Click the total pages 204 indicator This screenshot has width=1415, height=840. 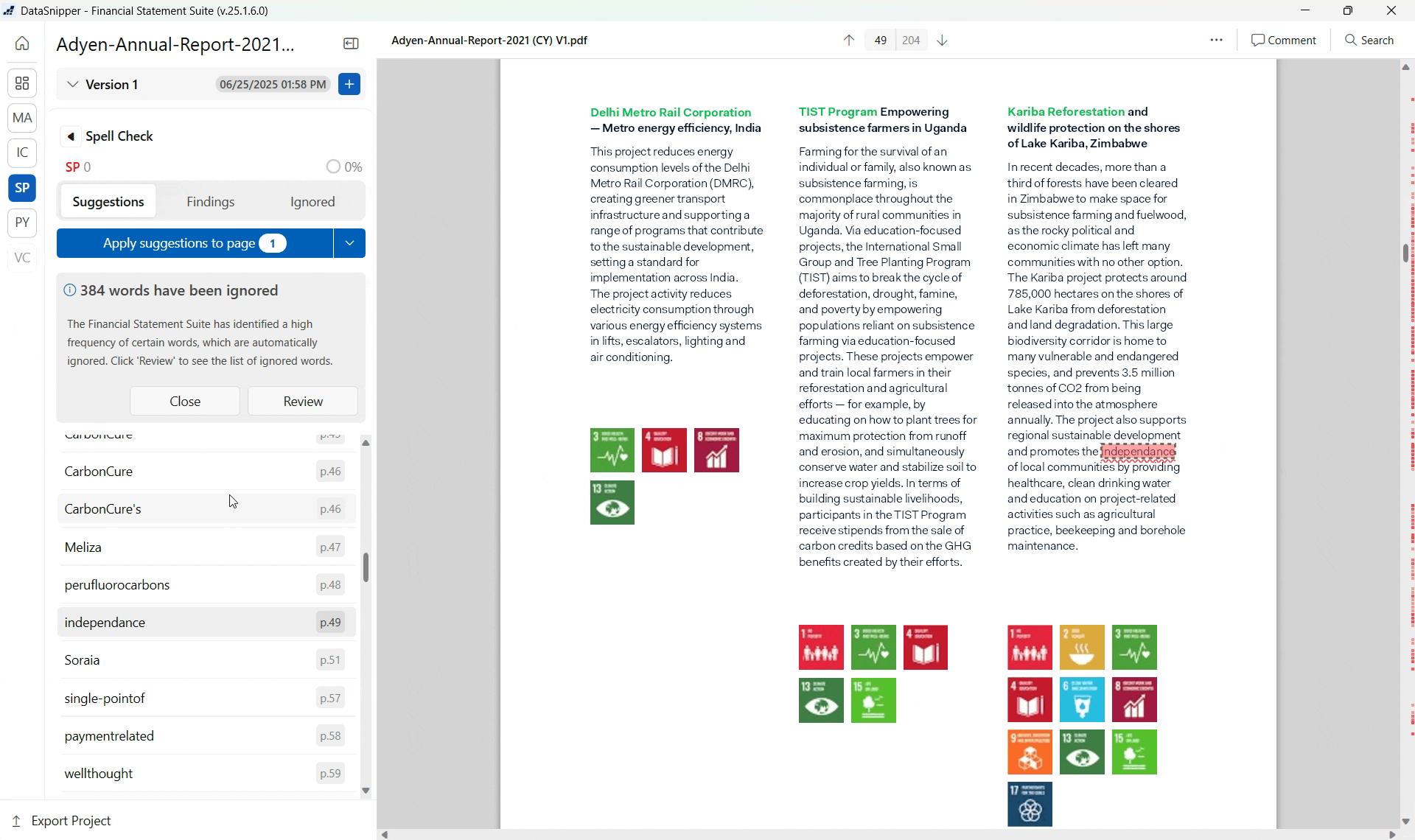(x=912, y=41)
